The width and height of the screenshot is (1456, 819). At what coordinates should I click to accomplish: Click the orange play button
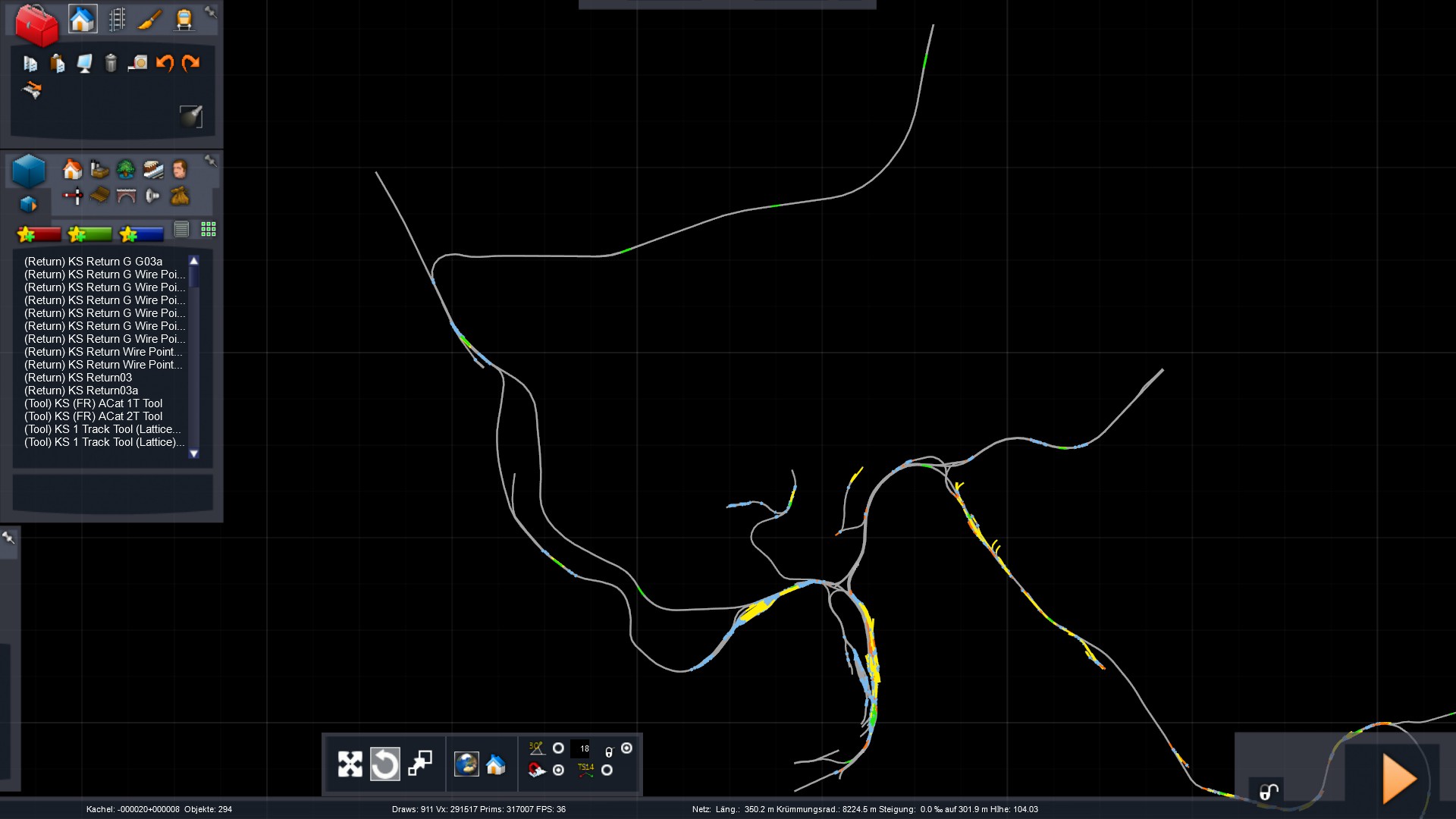click(1398, 779)
